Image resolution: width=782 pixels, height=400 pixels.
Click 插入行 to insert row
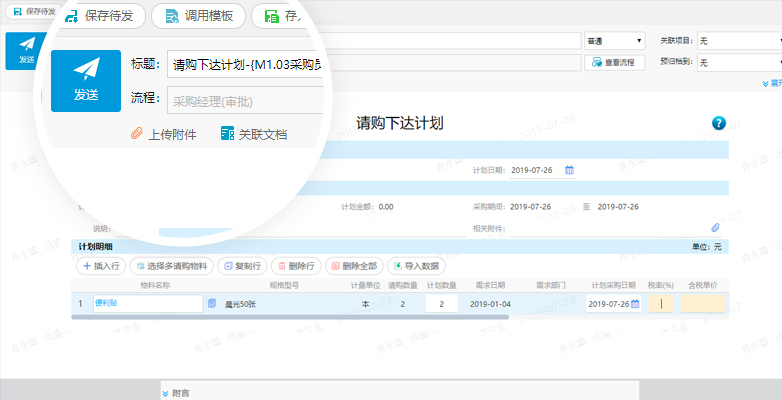coord(100,266)
